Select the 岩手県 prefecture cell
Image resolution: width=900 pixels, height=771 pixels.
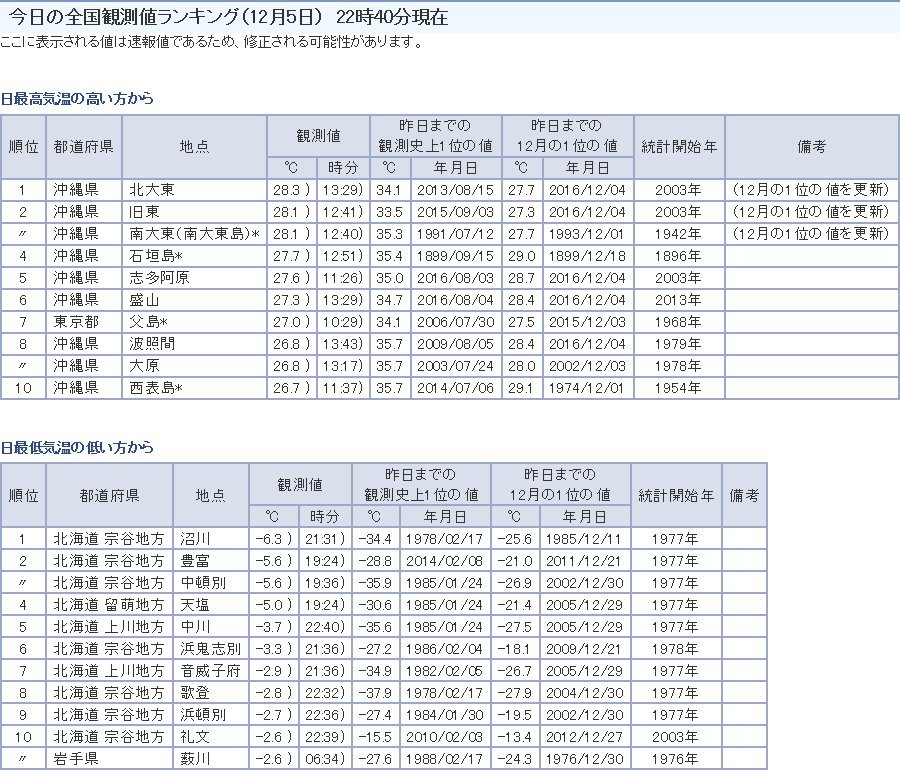[76, 759]
